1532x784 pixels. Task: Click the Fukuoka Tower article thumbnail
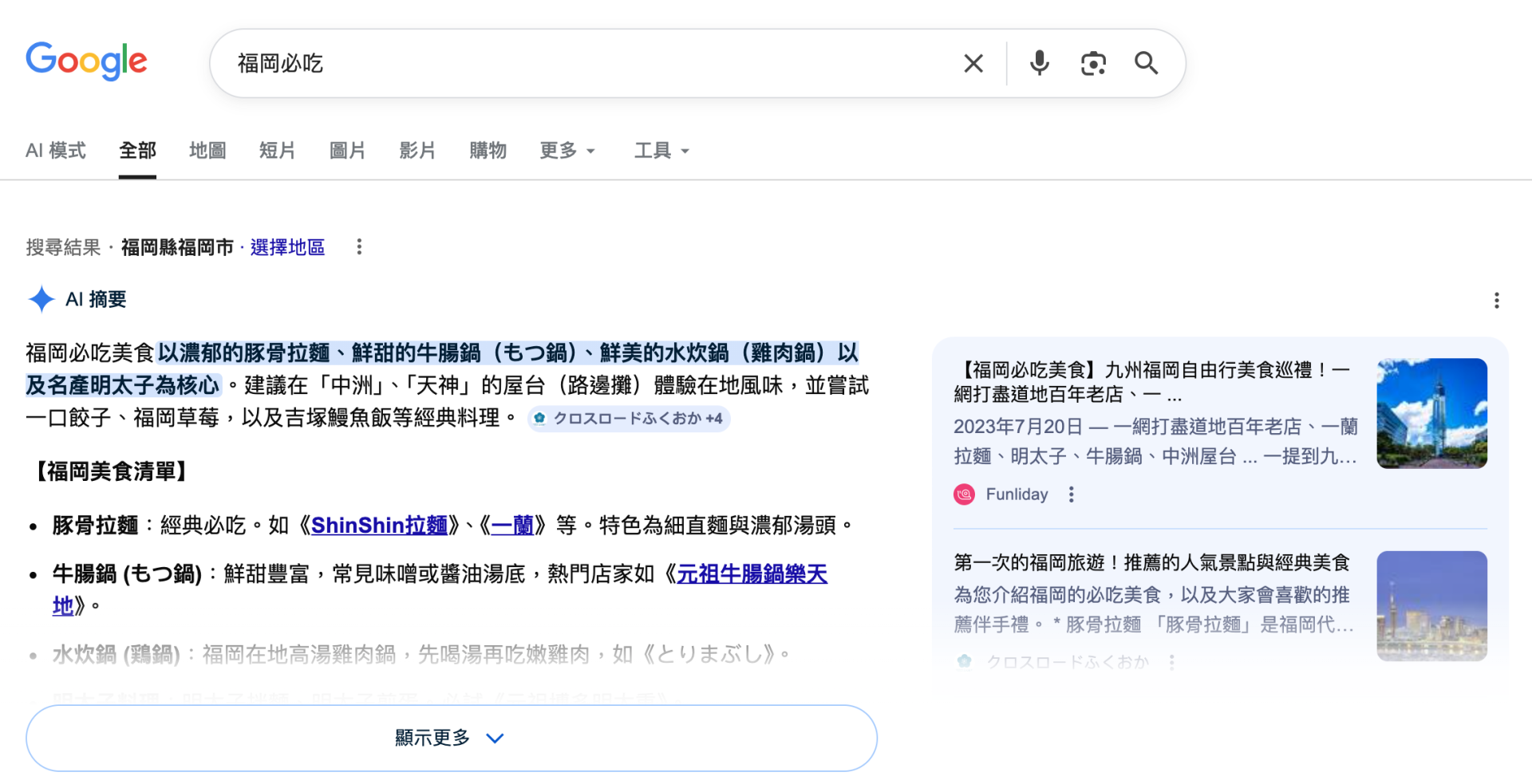pyautogui.click(x=1431, y=413)
